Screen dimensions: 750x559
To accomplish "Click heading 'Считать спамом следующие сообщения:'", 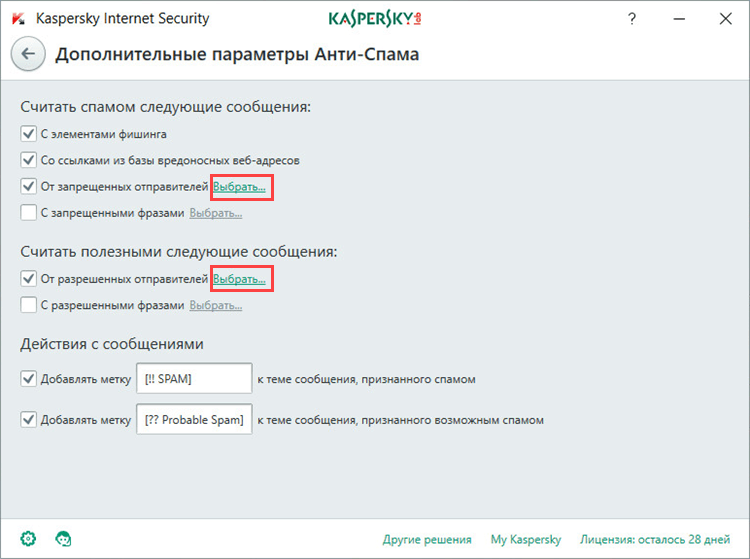I will coord(165,107).
